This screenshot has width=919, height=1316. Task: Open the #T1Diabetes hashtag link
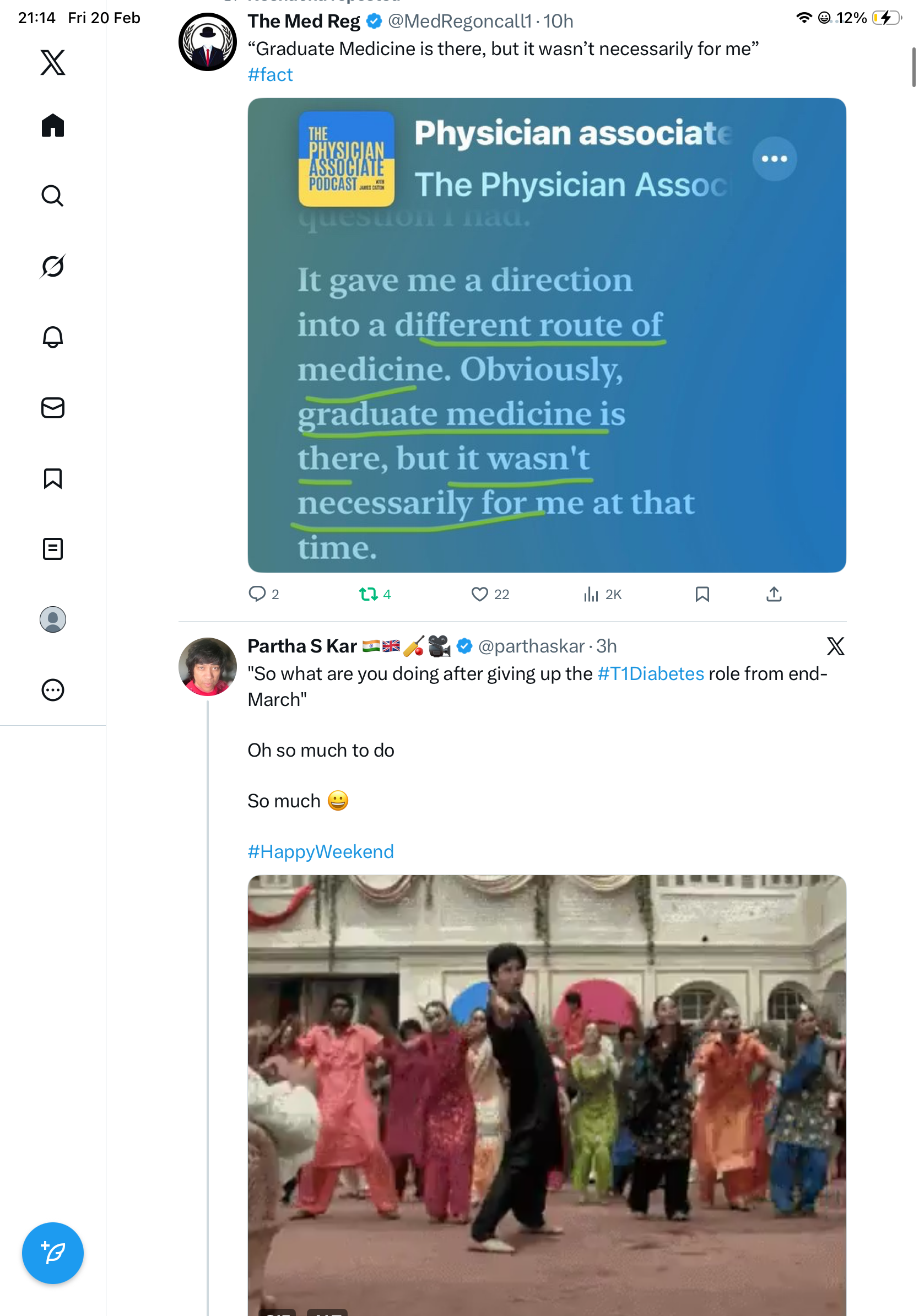click(x=650, y=673)
